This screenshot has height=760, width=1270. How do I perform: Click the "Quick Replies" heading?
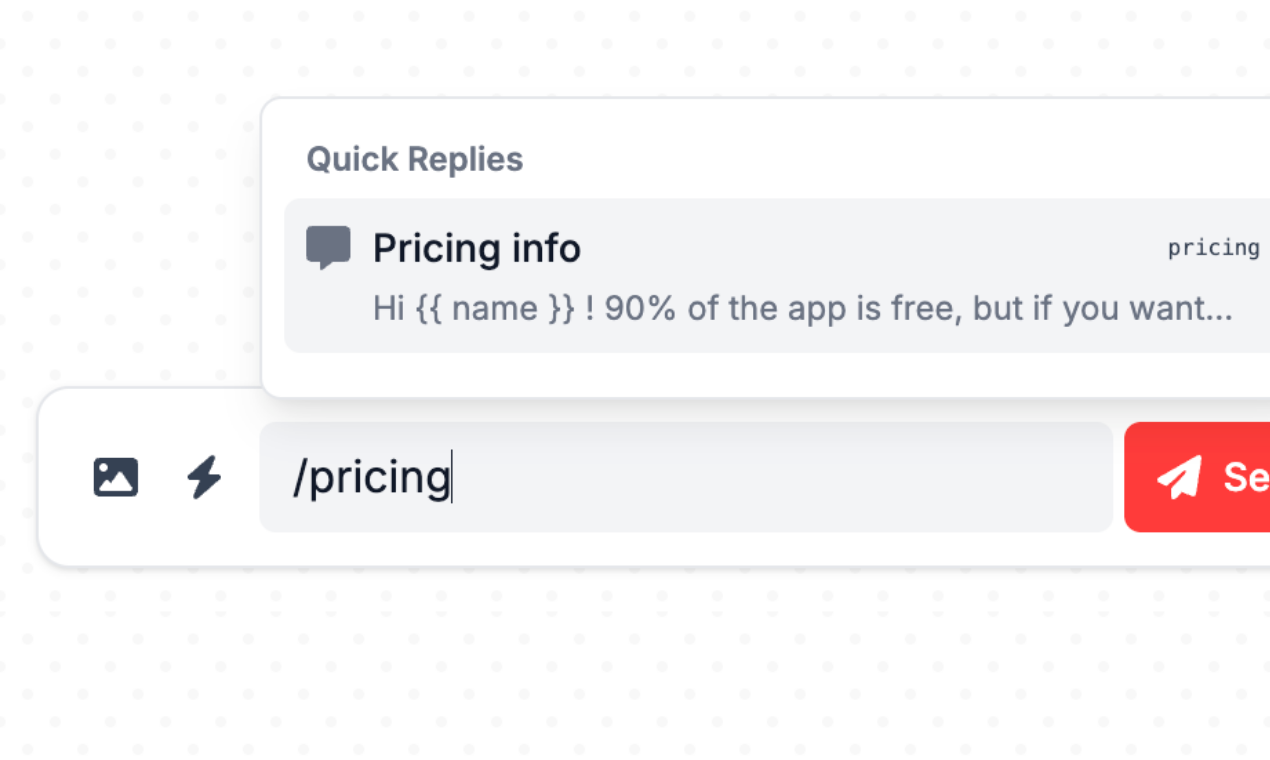tap(414, 159)
